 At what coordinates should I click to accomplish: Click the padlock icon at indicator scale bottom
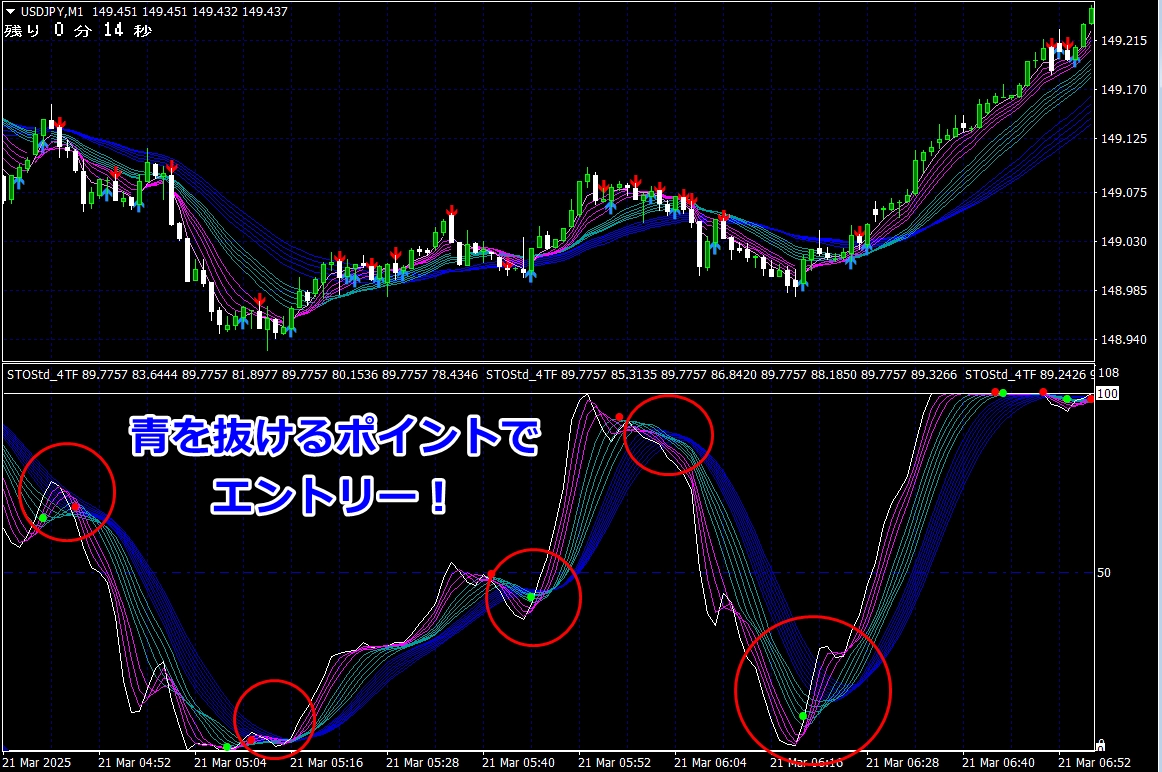click(x=1101, y=744)
